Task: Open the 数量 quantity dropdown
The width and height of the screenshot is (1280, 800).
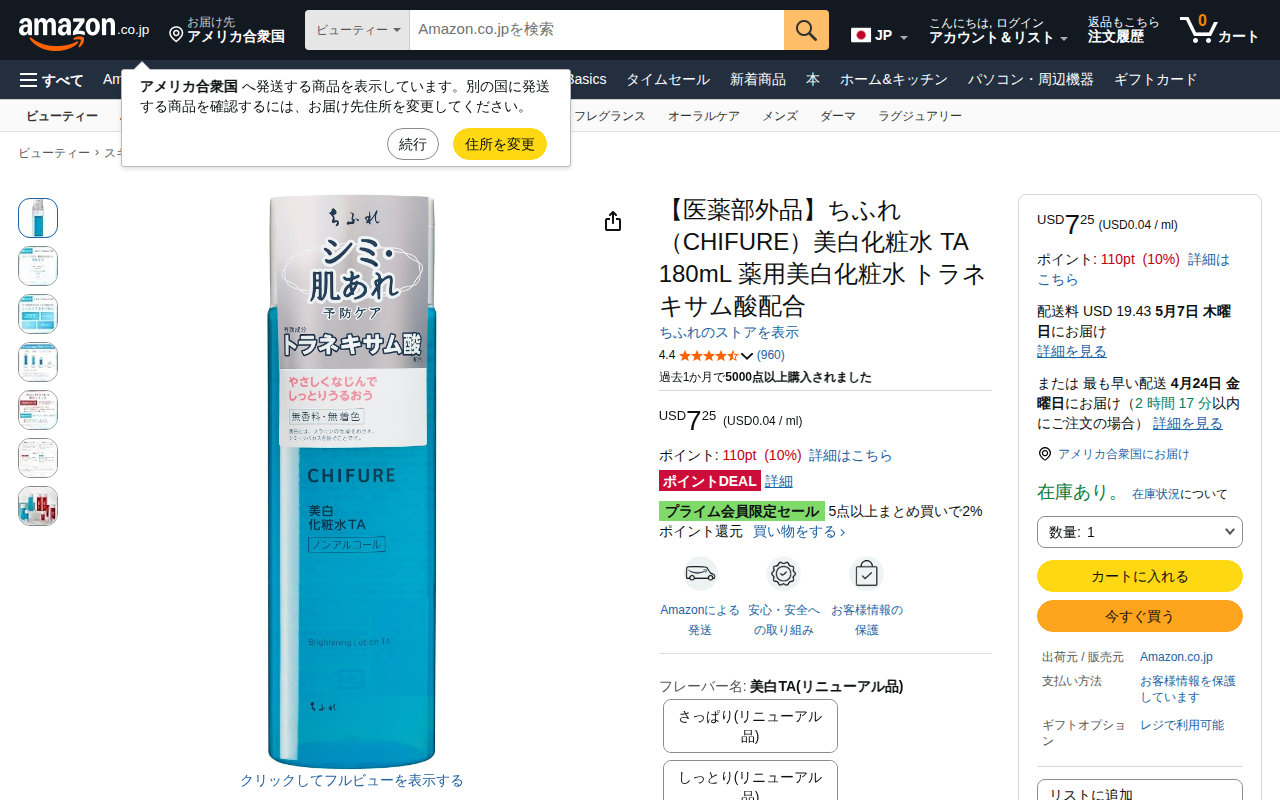Action: tap(1140, 532)
